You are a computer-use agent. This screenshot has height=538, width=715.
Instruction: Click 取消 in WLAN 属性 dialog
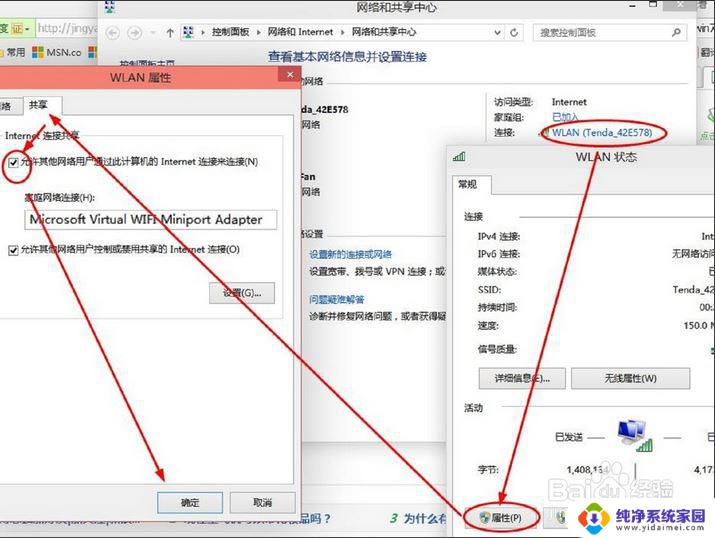(x=262, y=502)
